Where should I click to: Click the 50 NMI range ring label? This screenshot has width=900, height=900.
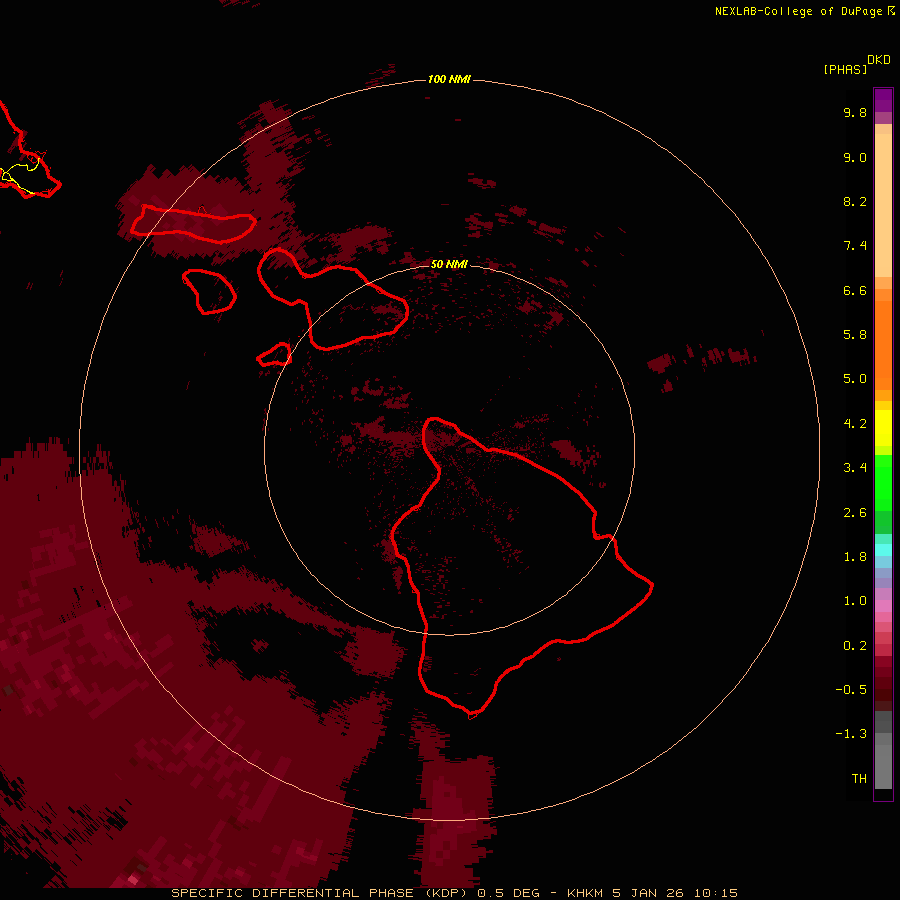tap(449, 264)
